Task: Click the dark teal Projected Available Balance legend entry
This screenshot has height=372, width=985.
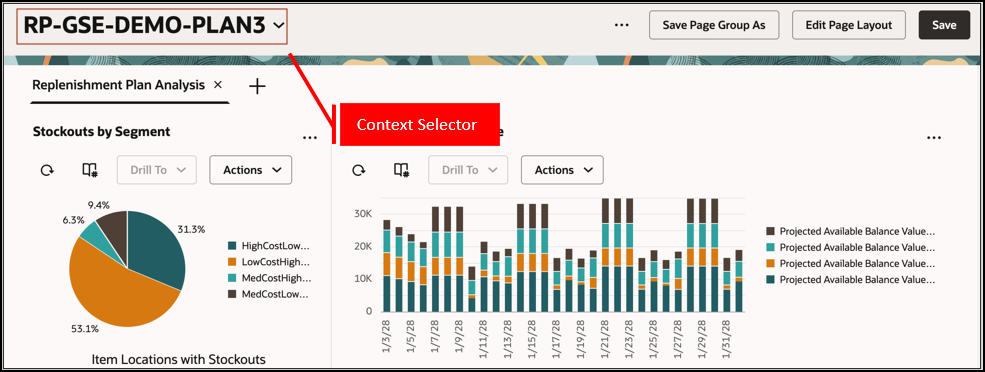Action: (x=851, y=280)
